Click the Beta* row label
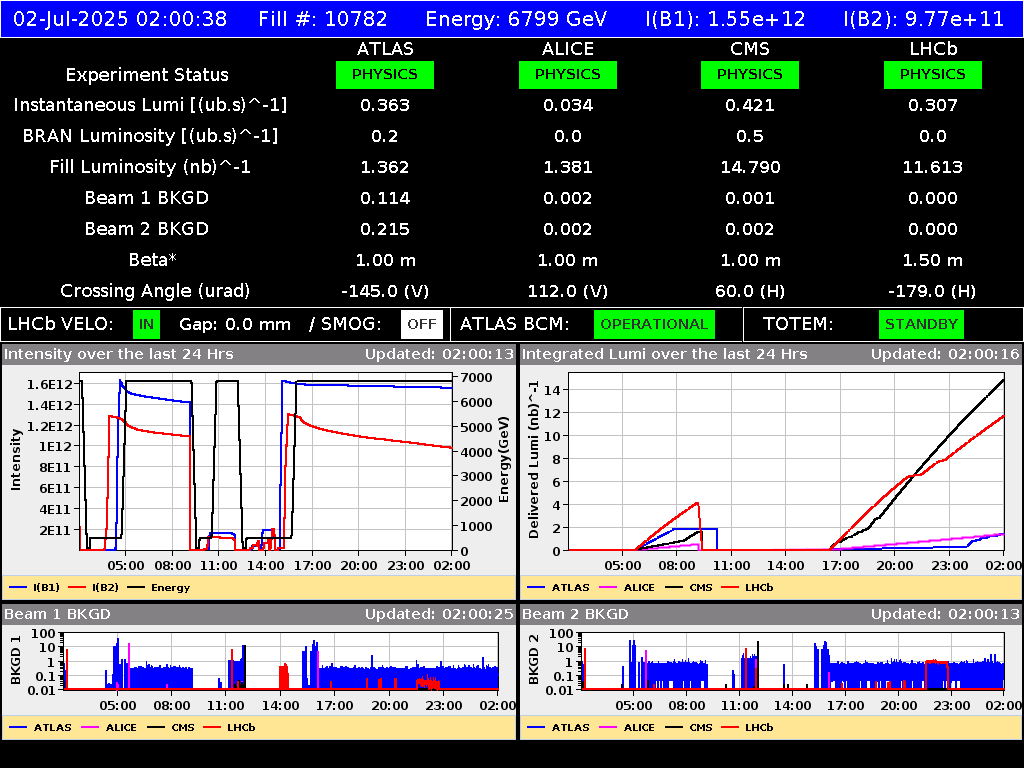This screenshot has height=768, width=1024. pos(153,260)
